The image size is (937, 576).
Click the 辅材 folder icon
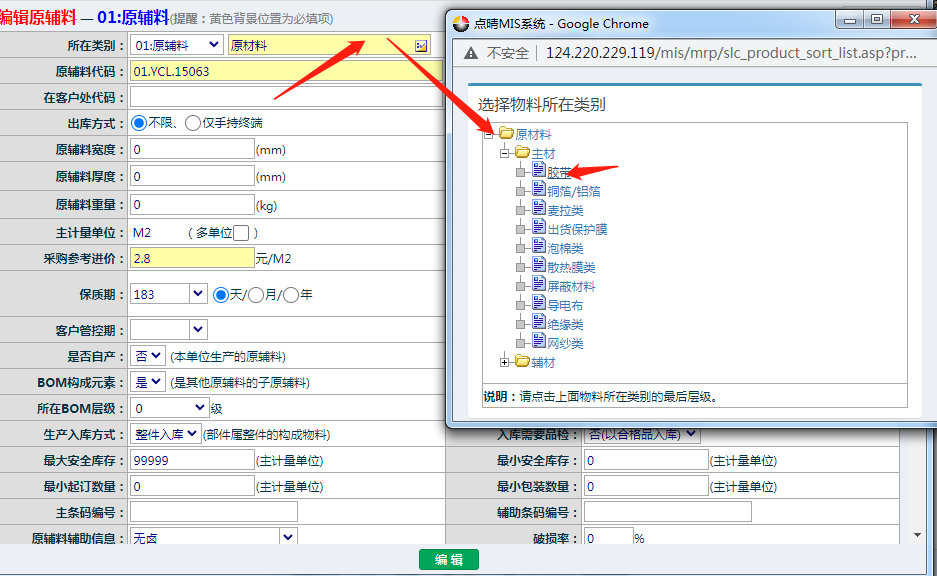pyautogui.click(x=522, y=362)
